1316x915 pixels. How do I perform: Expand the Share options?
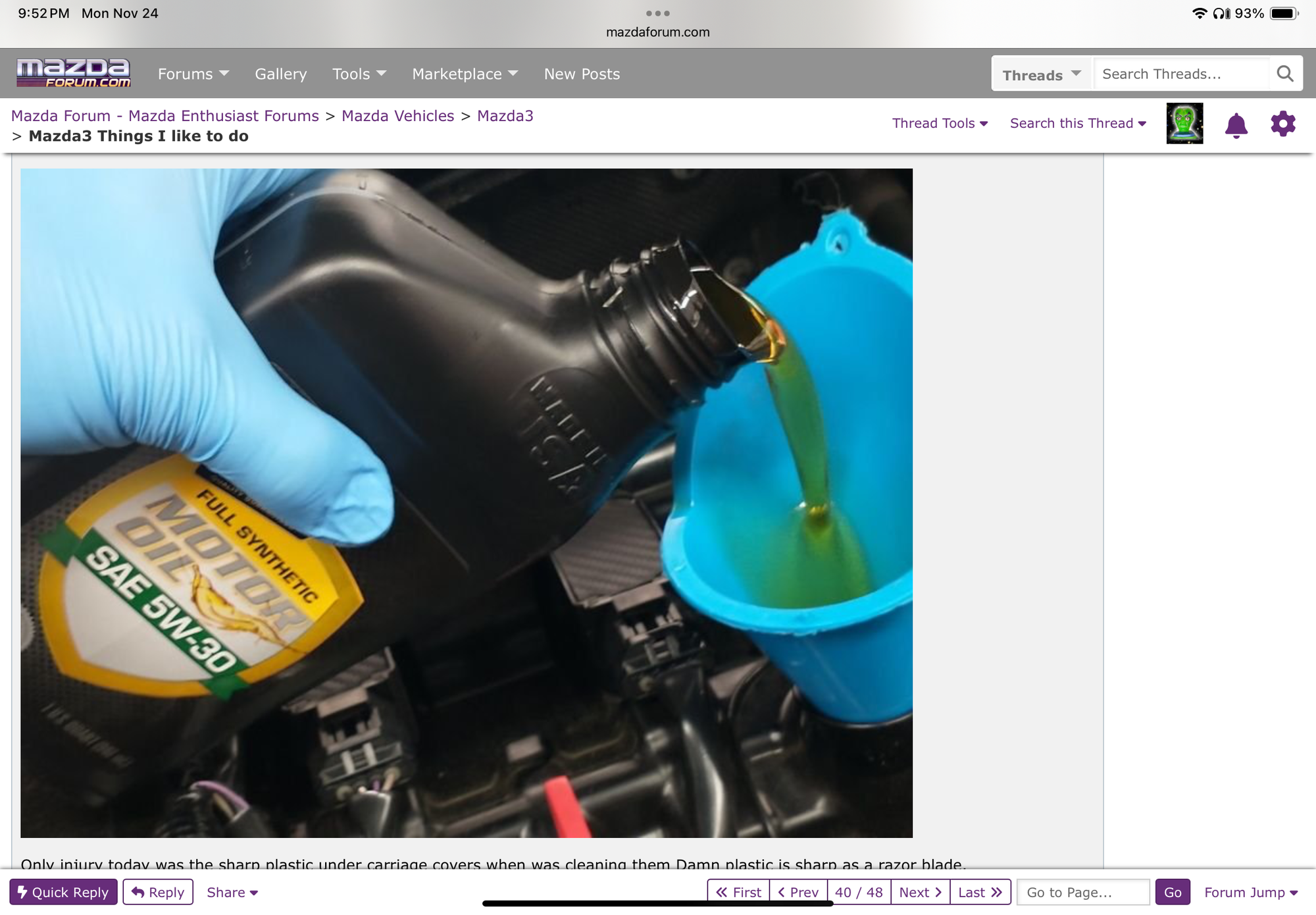[x=232, y=892]
